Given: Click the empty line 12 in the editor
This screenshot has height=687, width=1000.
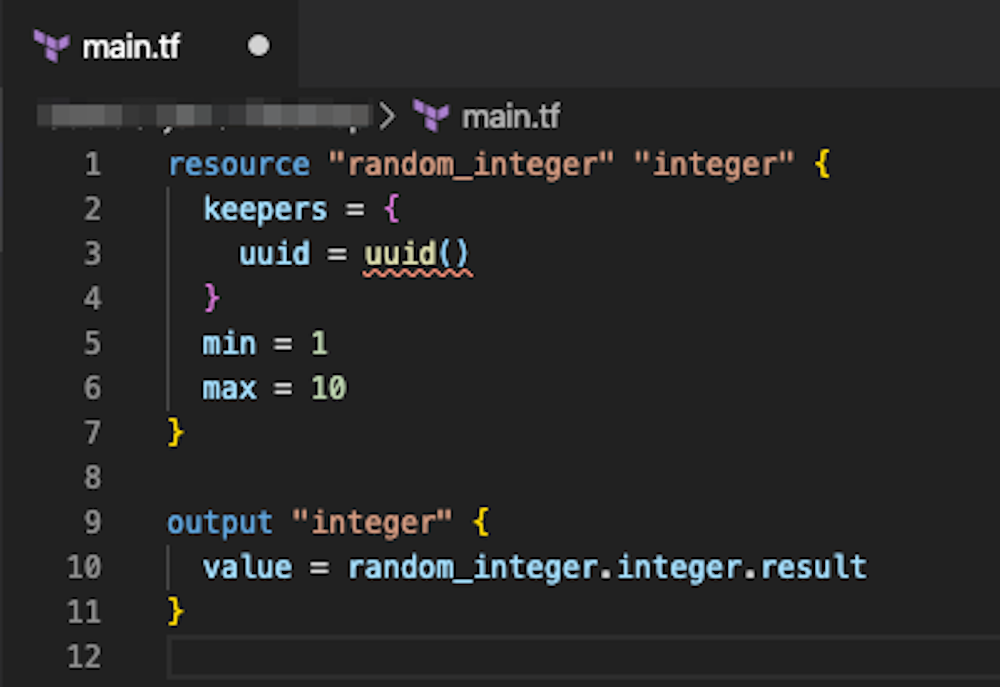Looking at the screenshot, I should pyautogui.click(x=300, y=656).
